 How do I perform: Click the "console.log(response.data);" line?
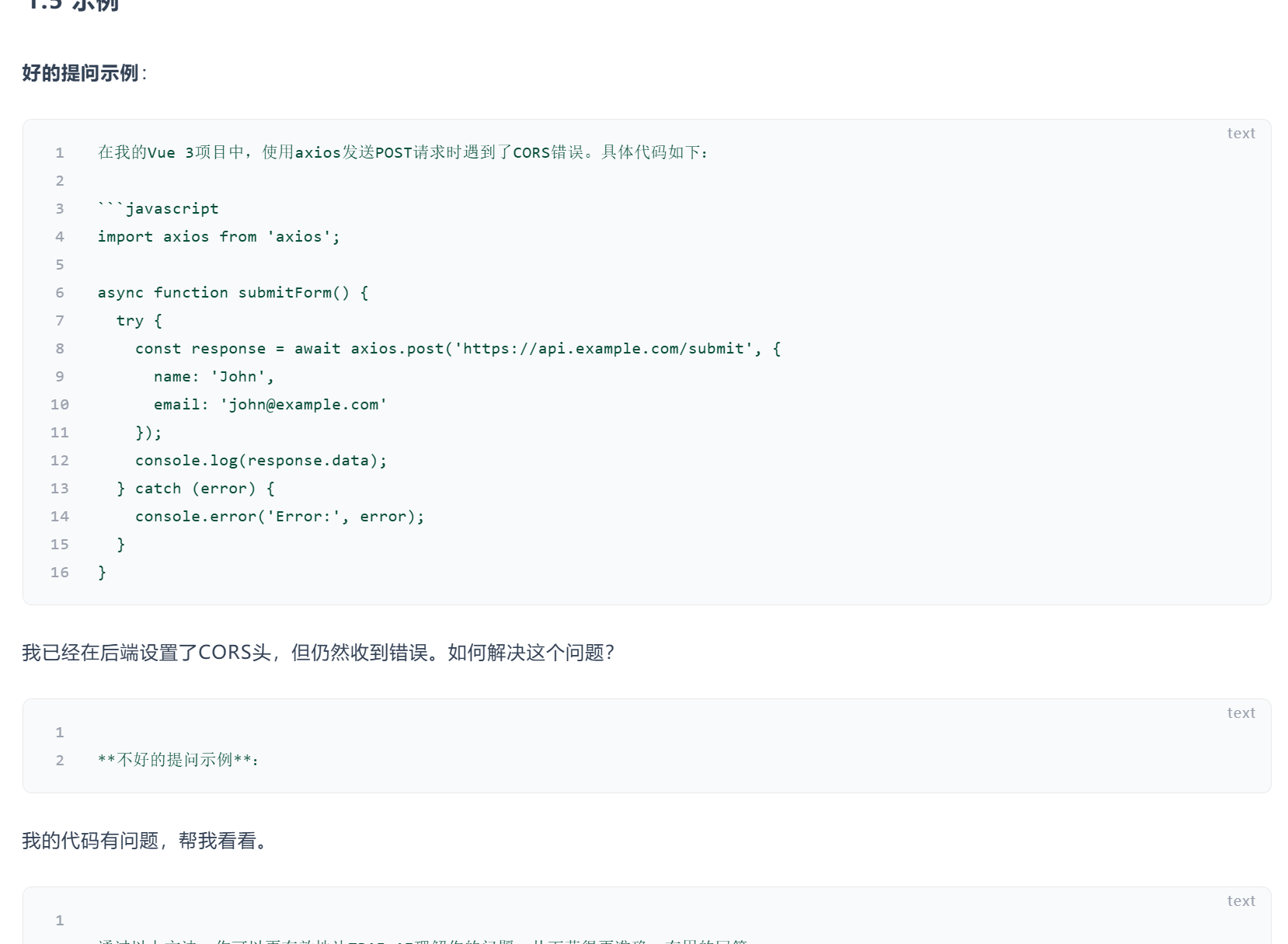click(x=261, y=460)
